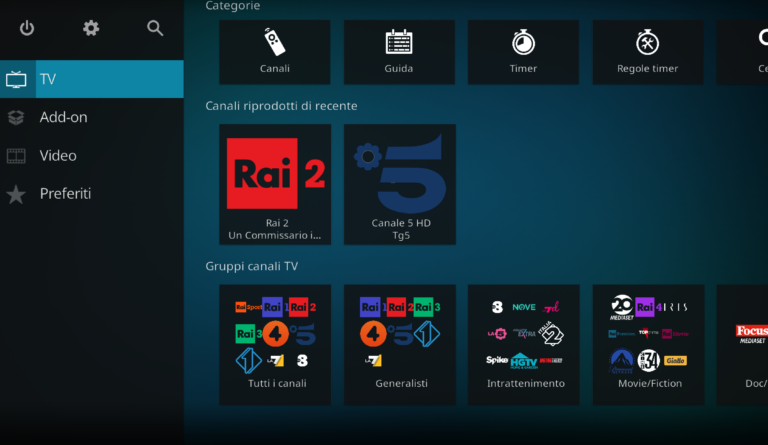Click the TV screen icon in sidebar
This screenshot has height=445, width=768.
tap(16, 79)
